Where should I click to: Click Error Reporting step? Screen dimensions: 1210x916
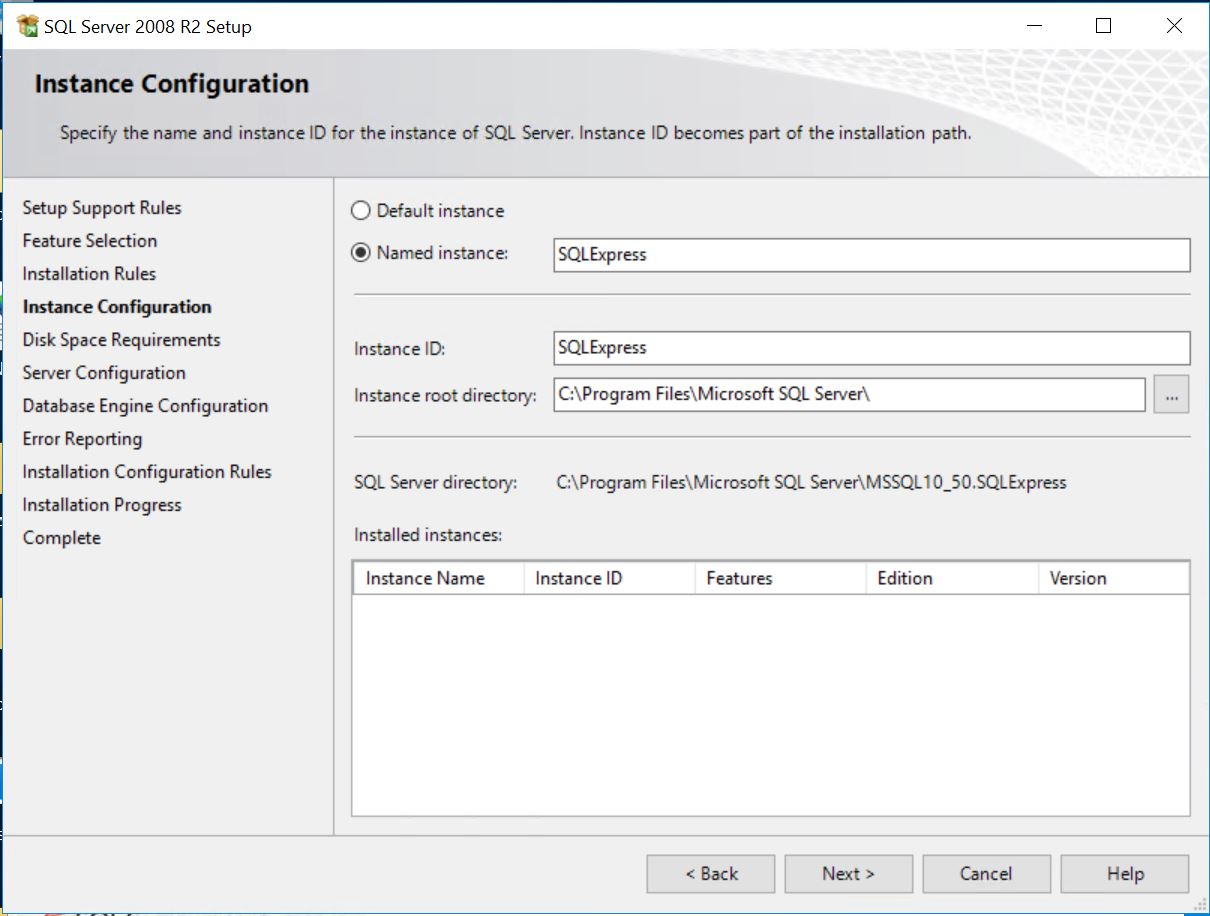tap(82, 439)
